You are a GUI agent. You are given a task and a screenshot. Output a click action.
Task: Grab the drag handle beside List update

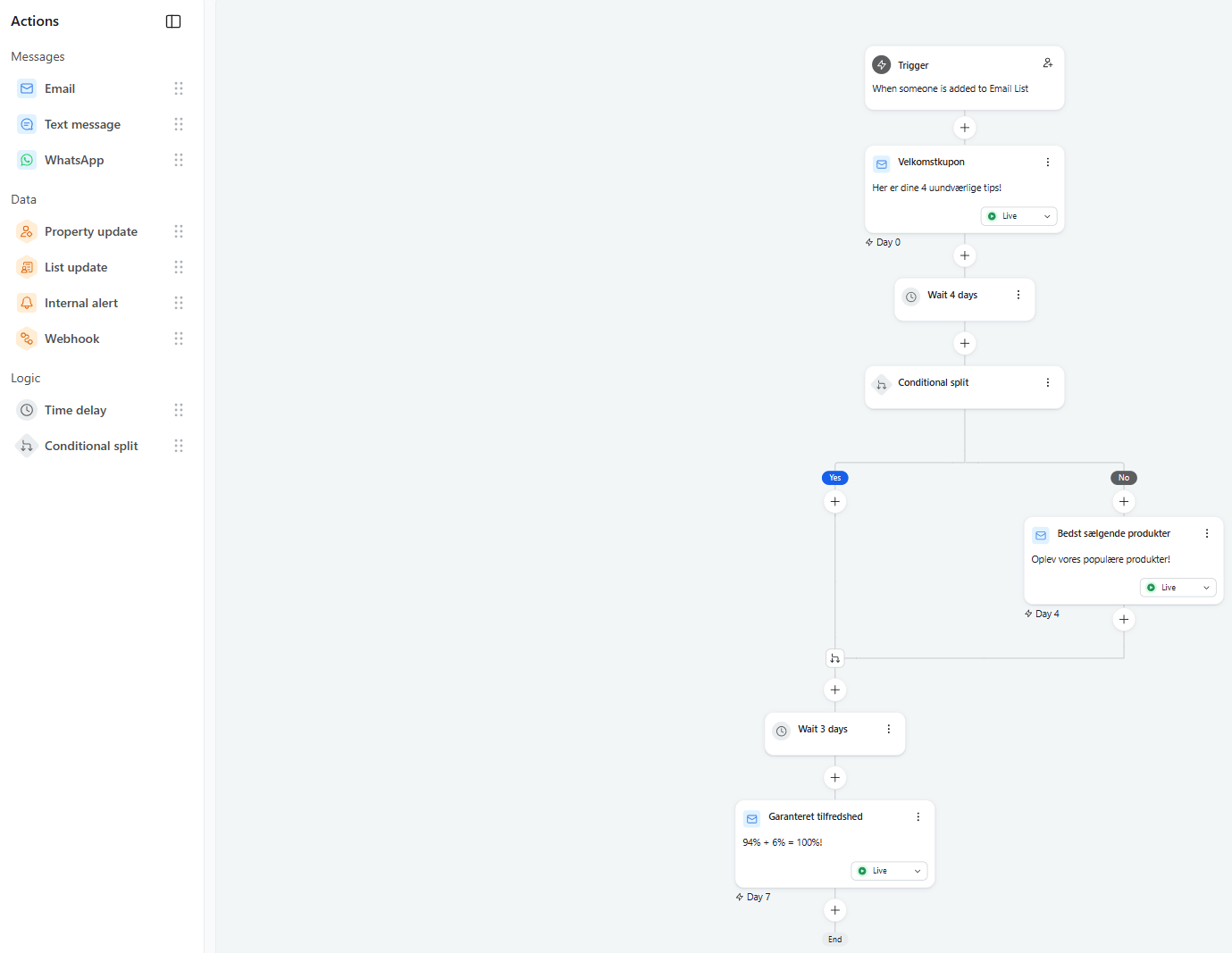point(179,267)
